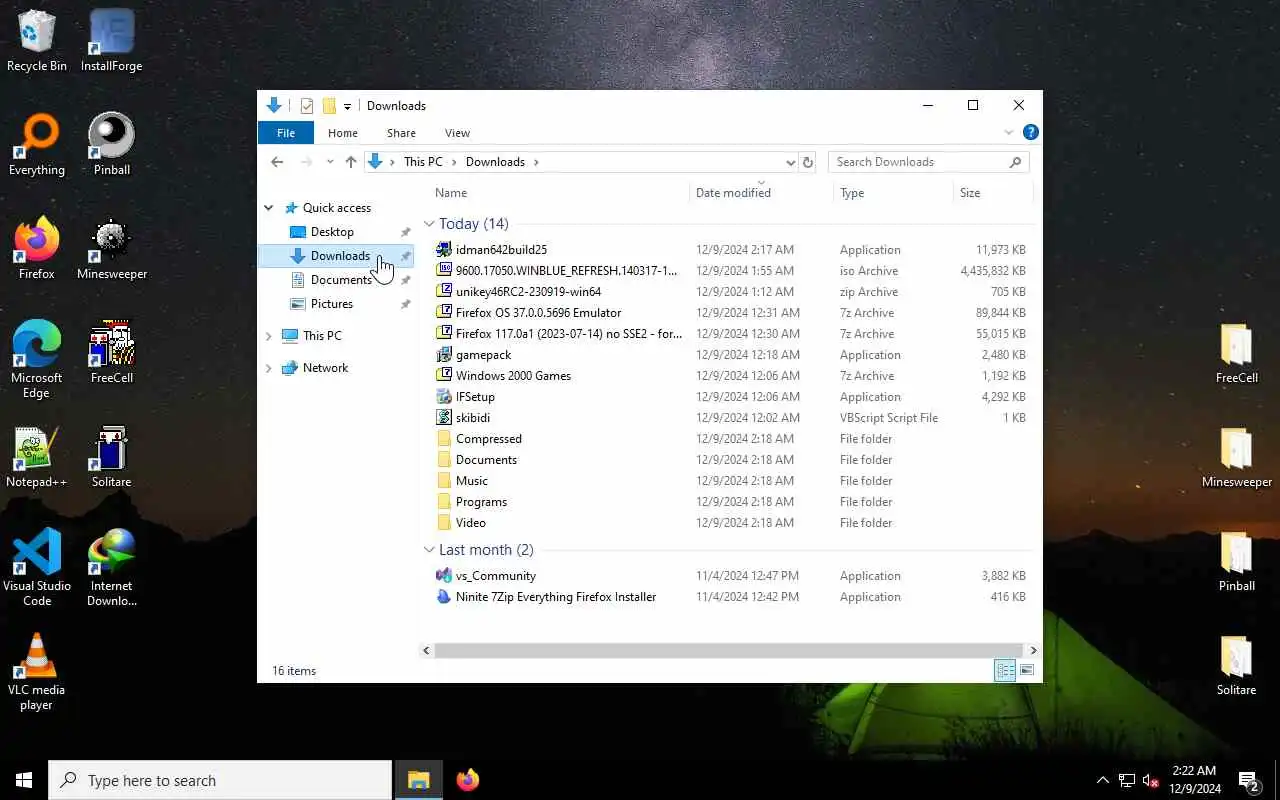Image resolution: width=1280 pixels, height=800 pixels.
Task: Open Minesweeper shortcut beside Firefox
Action: click(111, 249)
